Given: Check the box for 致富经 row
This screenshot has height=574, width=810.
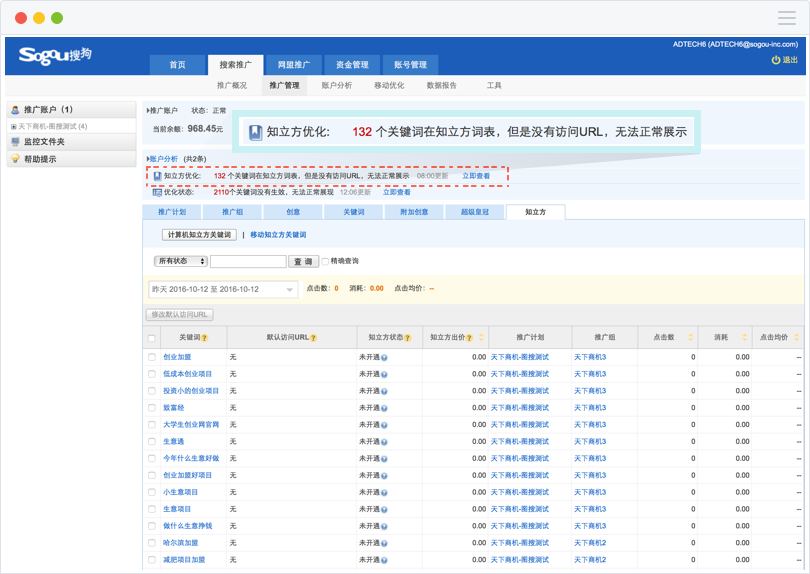Looking at the screenshot, I should tap(151, 408).
